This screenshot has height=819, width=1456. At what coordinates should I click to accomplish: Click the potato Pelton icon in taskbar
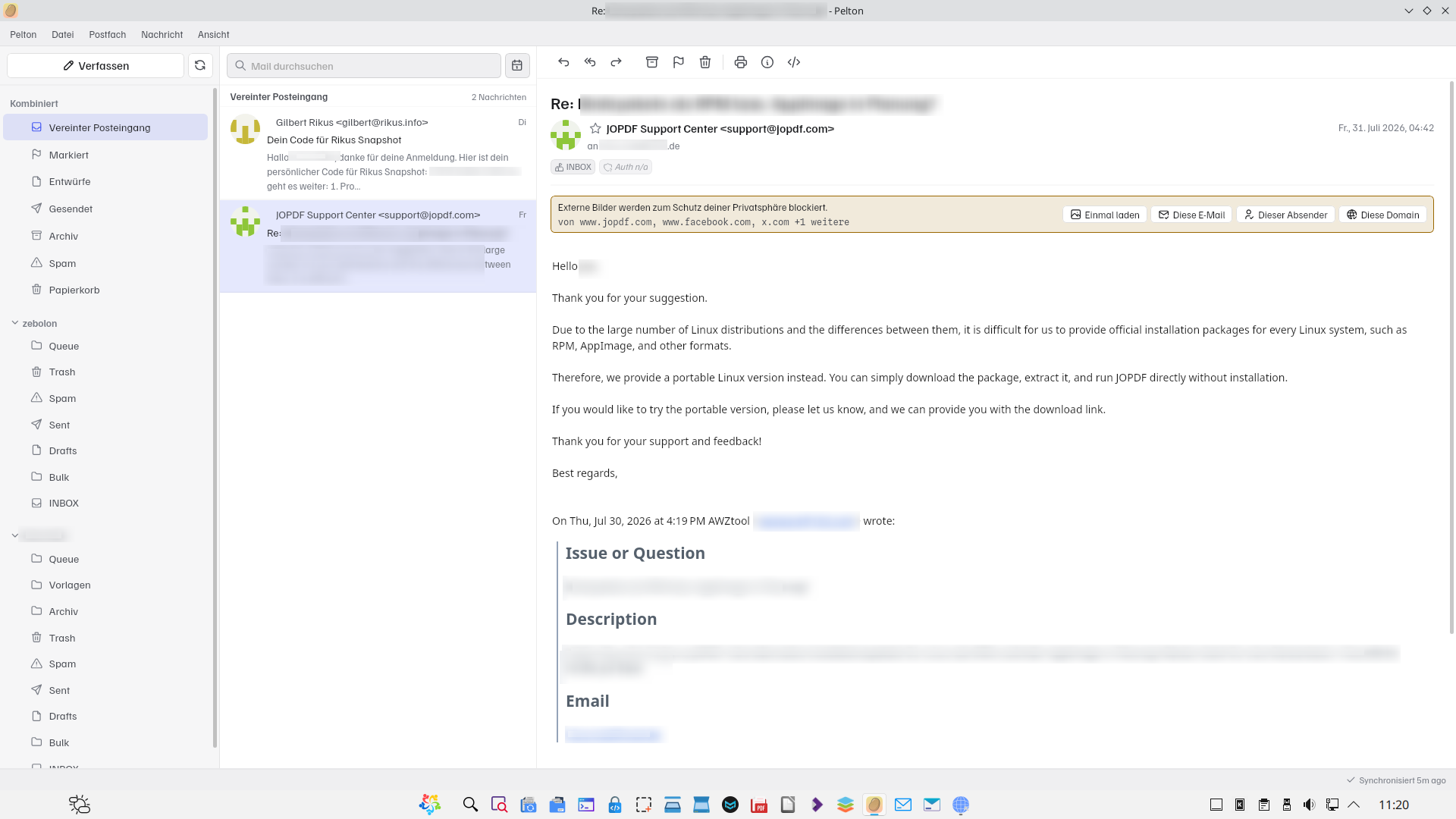pyautogui.click(x=874, y=805)
